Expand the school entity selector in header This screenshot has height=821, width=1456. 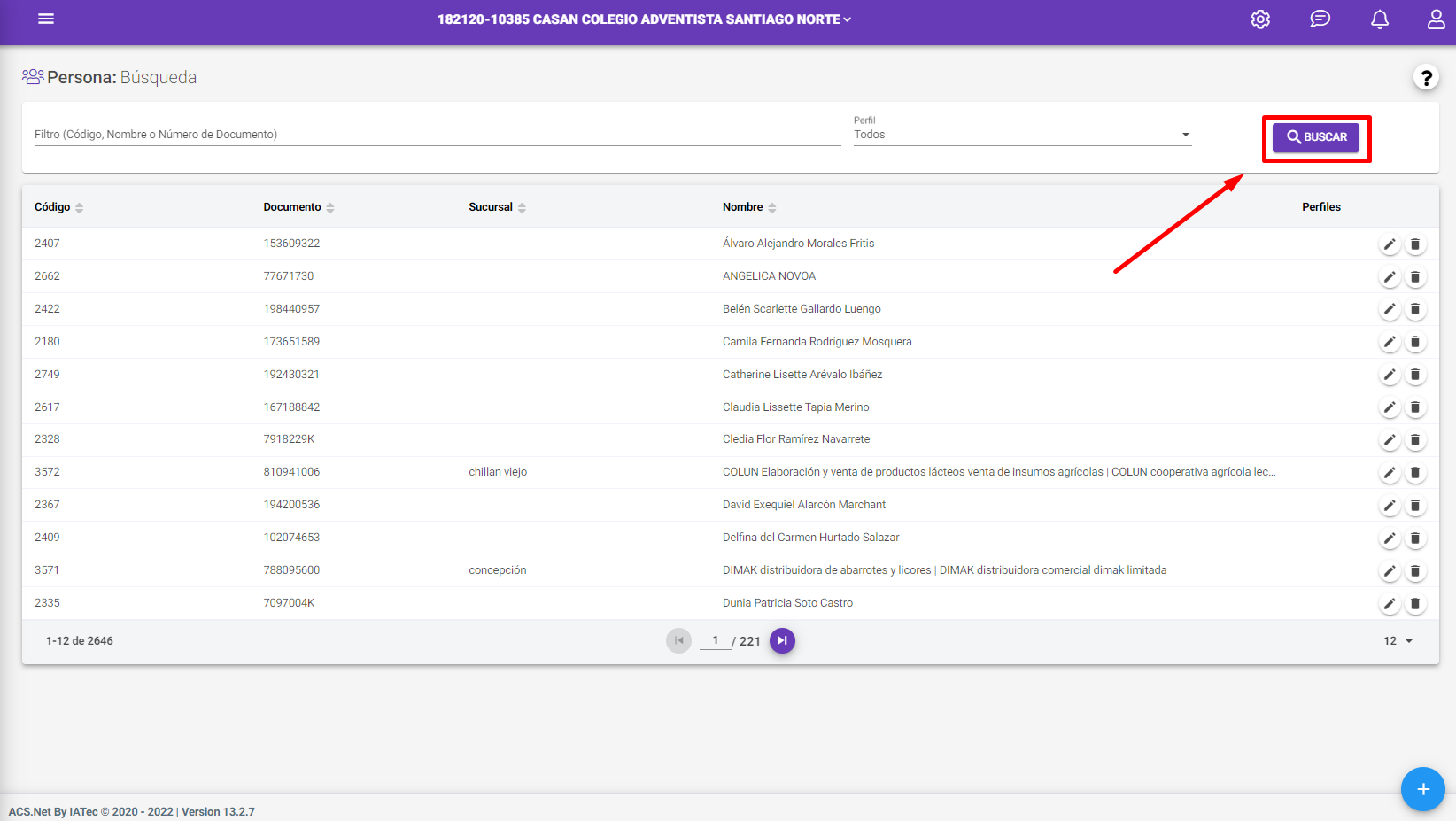pos(644,19)
